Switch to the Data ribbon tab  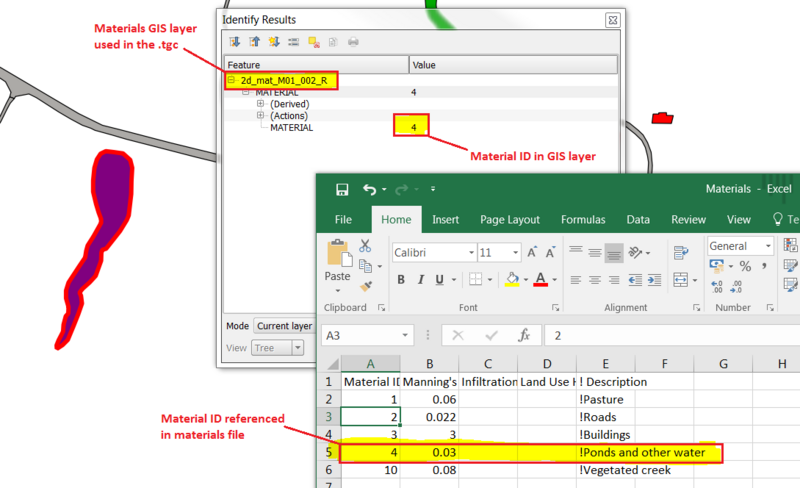[638, 219]
